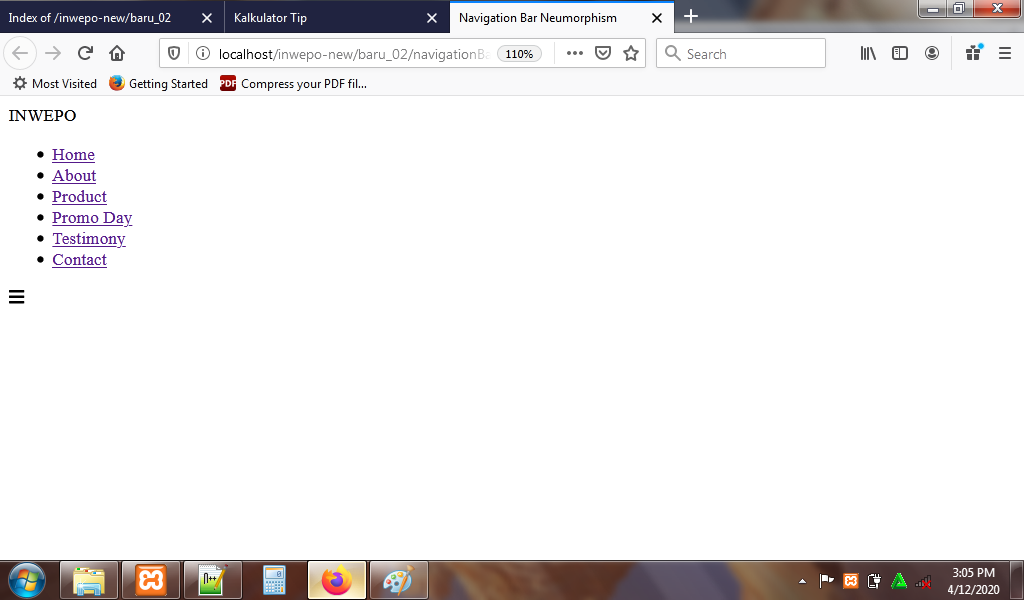This screenshot has width=1024, height=600.
Task: Follow the Home link
Action: [x=73, y=155]
